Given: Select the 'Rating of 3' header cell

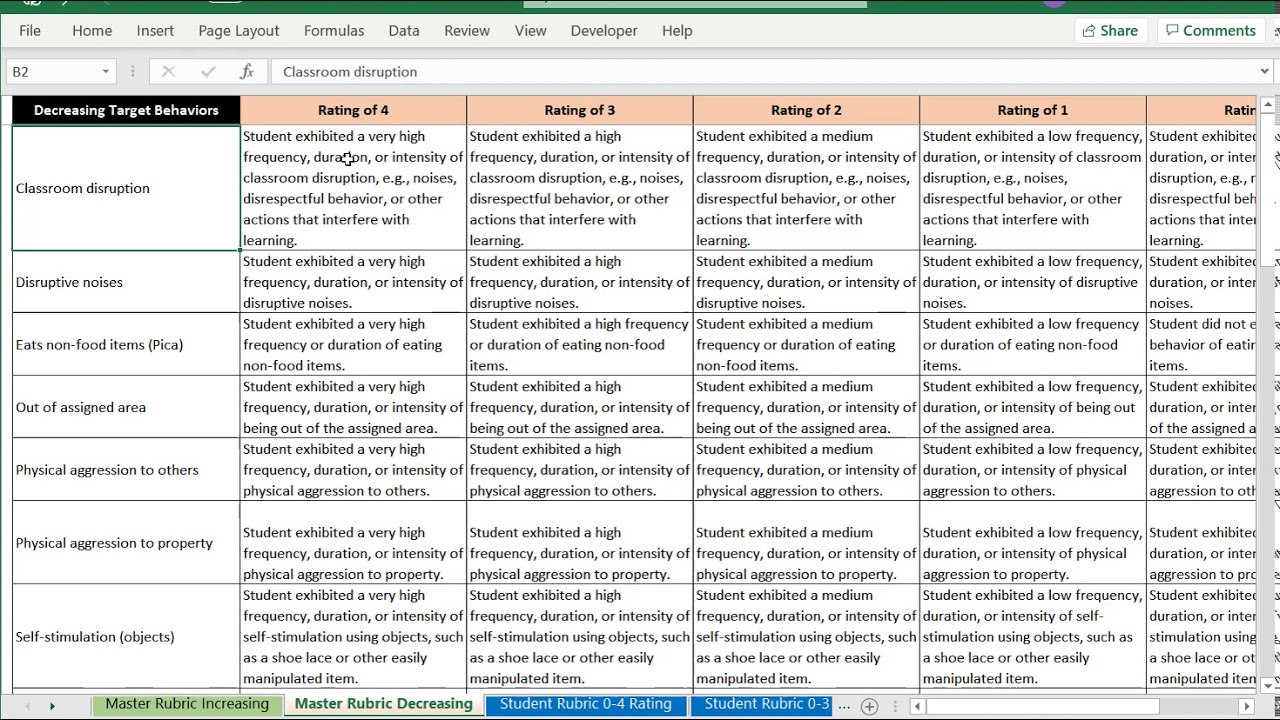Looking at the screenshot, I should pyautogui.click(x=580, y=110).
